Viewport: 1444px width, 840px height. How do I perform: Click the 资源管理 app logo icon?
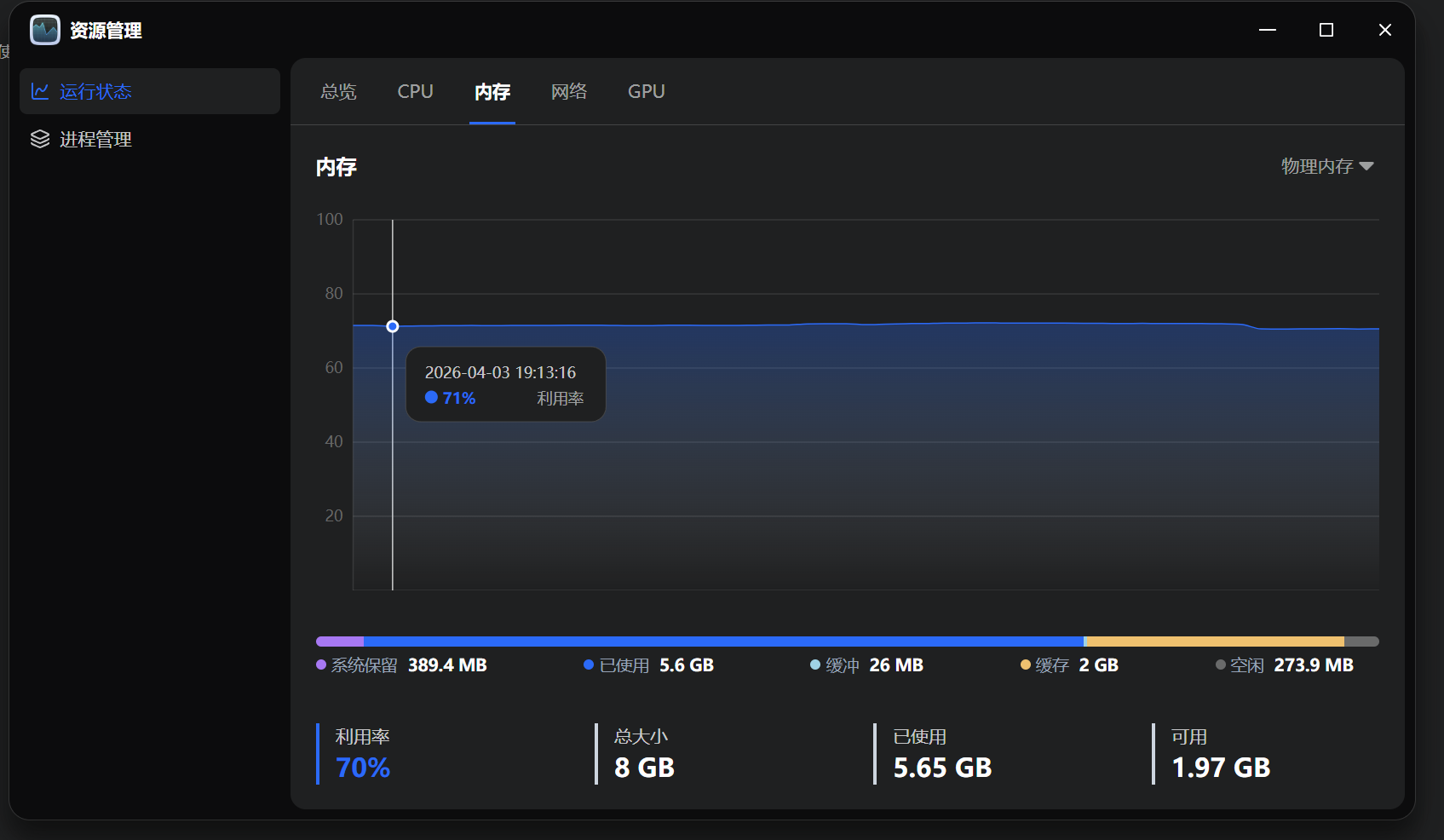click(x=45, y=30)
